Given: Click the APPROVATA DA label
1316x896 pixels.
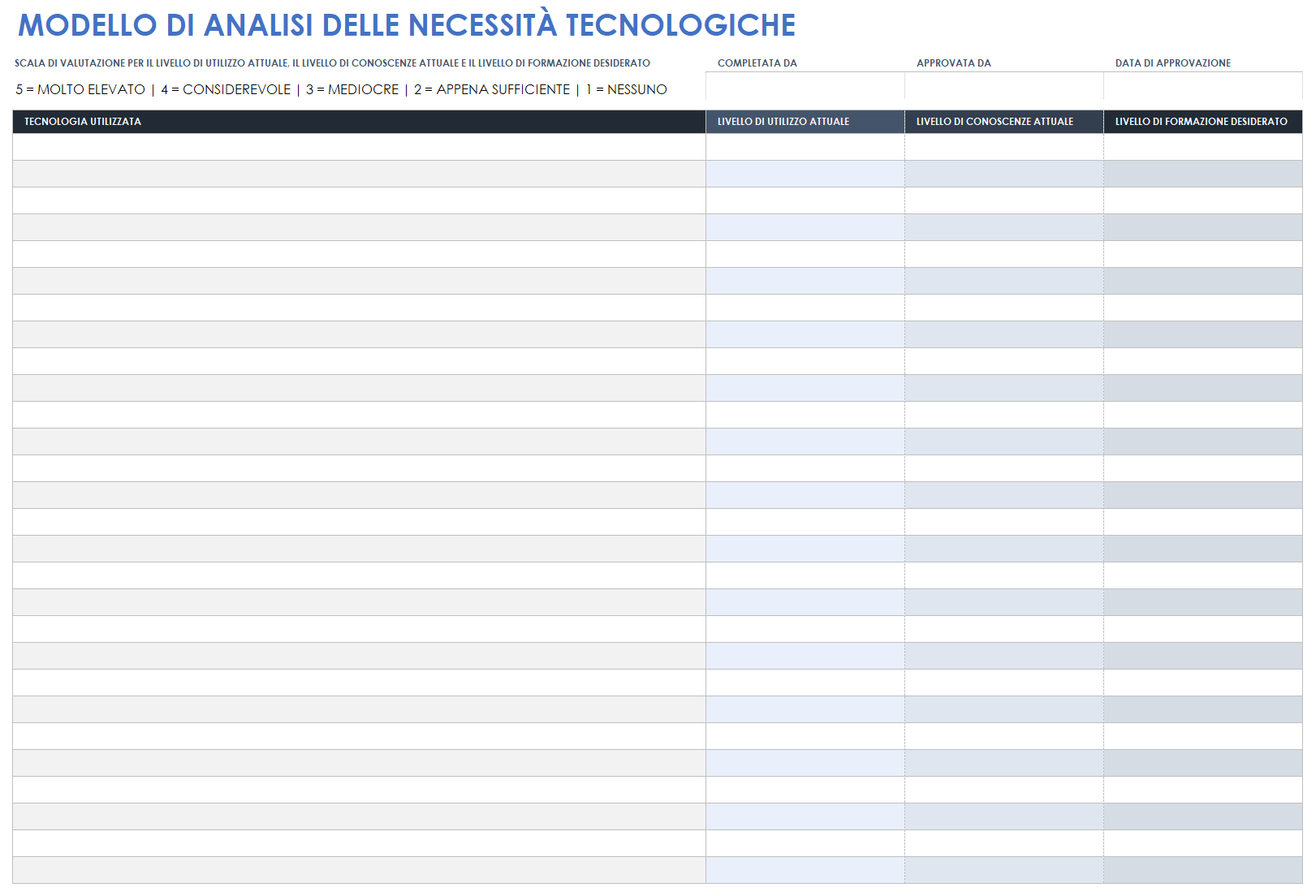Looking at the screenshot, I should click(x=954, y=63).
